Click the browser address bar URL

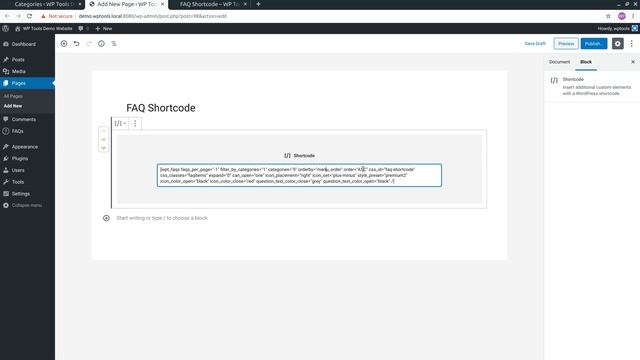coord(152,16)
